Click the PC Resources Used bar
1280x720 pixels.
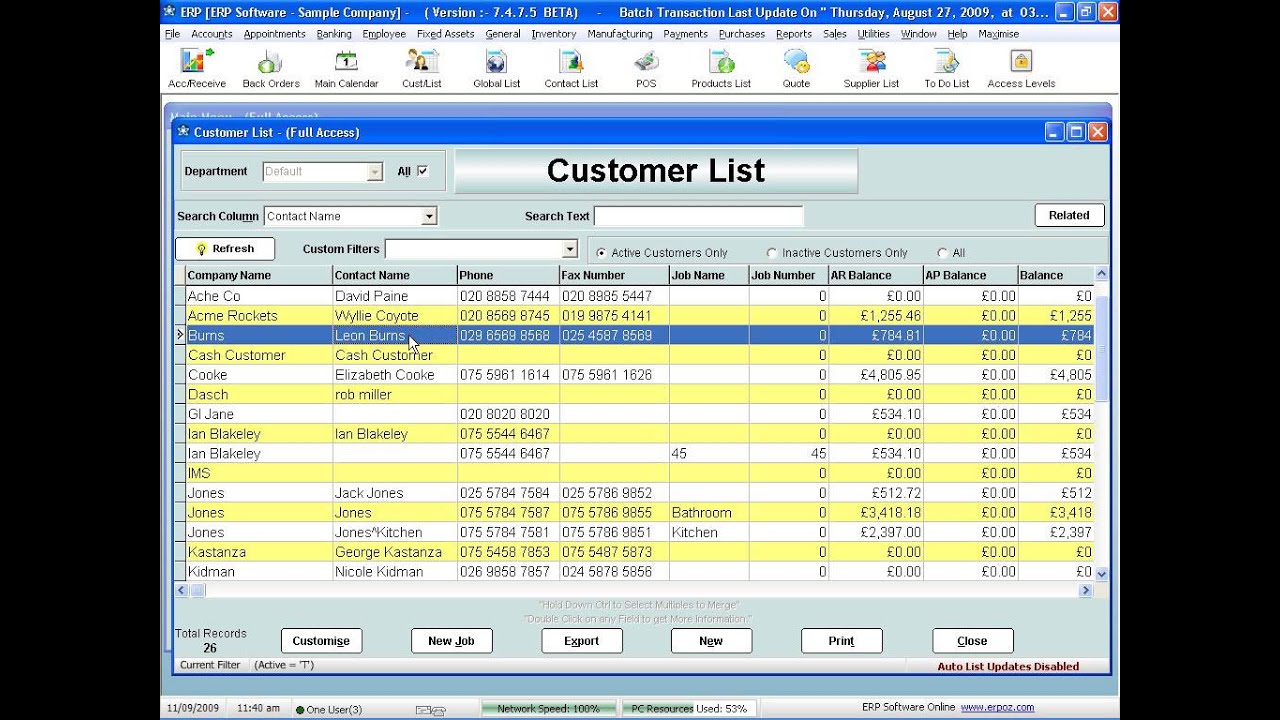[688, 709]
